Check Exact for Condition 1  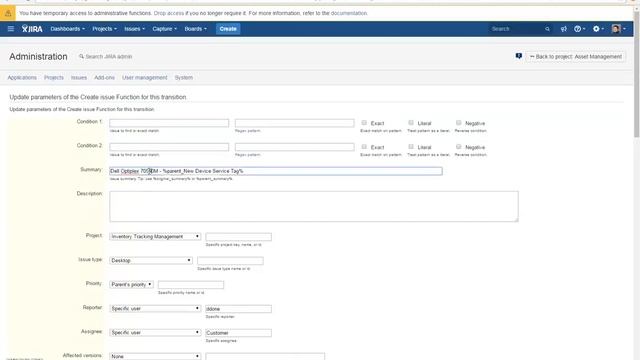364,122
